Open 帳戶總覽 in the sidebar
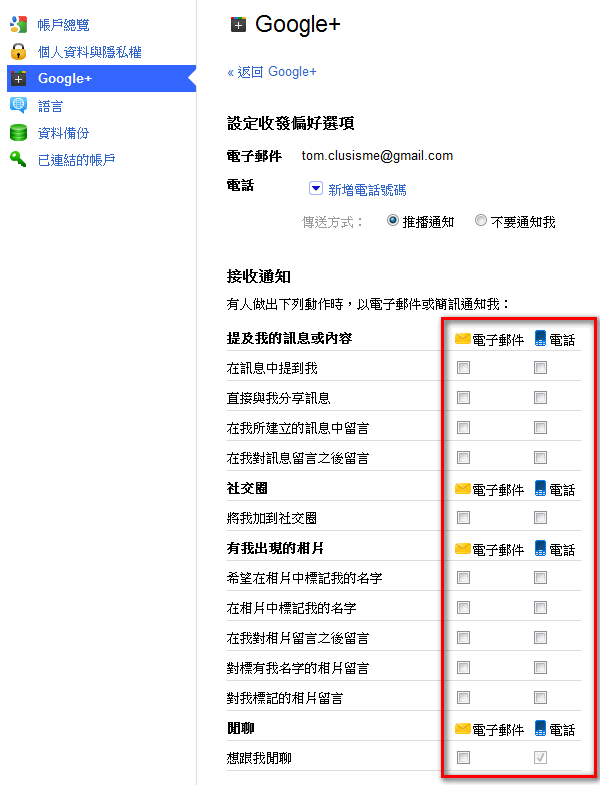 coord(64,25)
